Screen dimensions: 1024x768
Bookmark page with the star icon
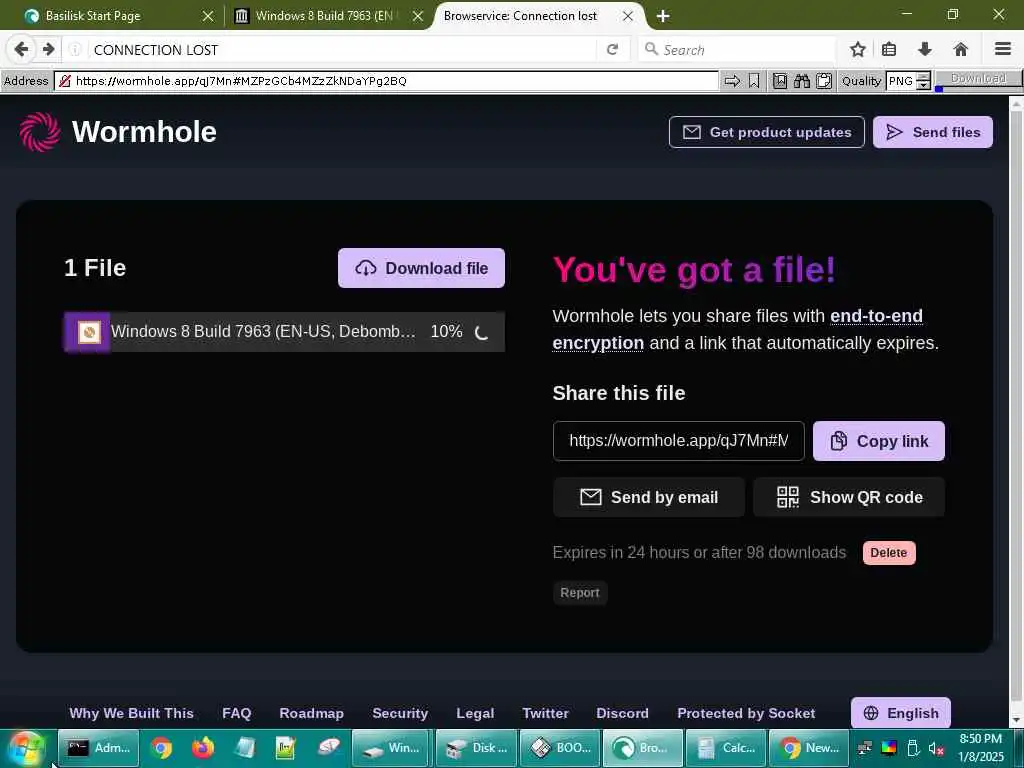[x=858, y=50]
